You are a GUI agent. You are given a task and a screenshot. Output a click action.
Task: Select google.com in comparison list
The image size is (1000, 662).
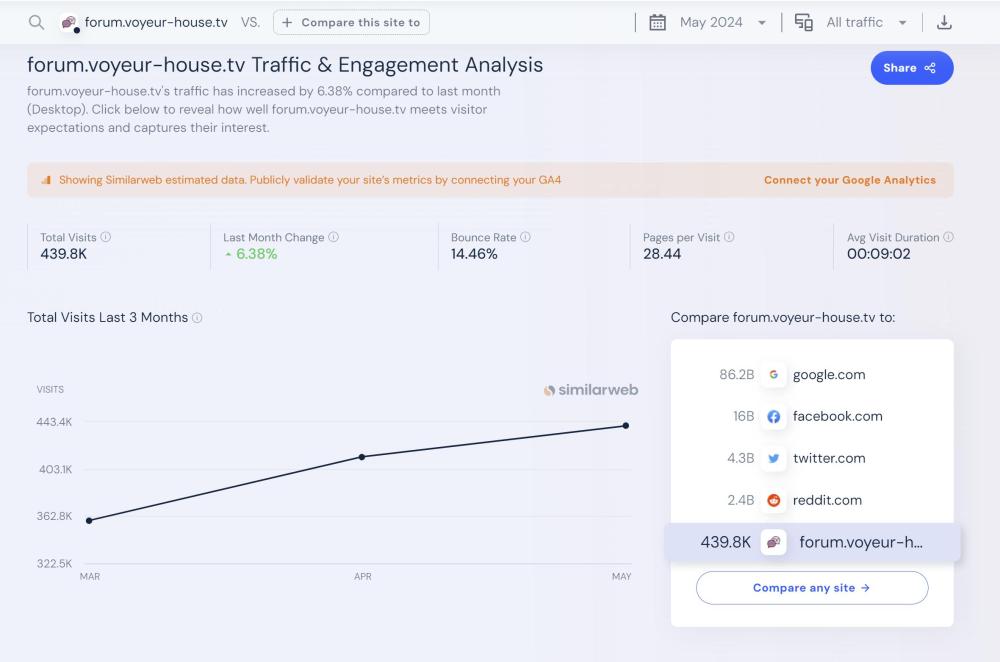click(x=828, y=375)
